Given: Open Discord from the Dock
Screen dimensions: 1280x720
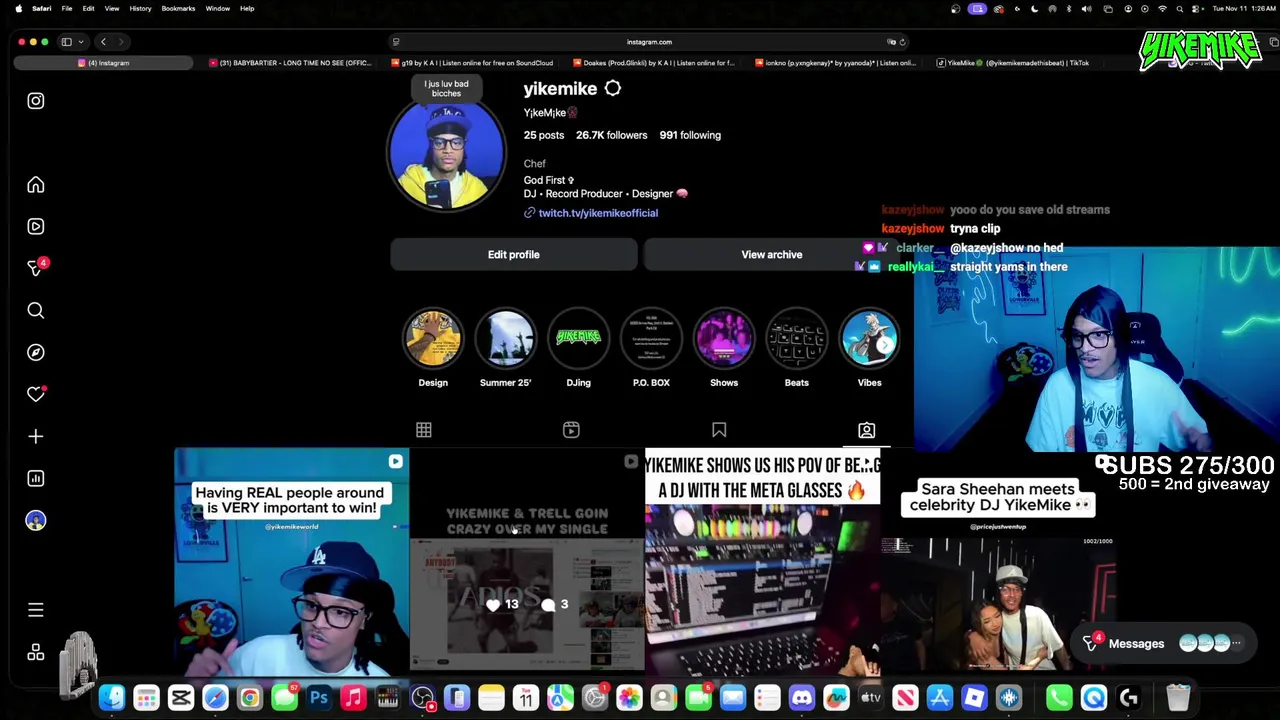Looking at the screenshot, I should (802, 697).
